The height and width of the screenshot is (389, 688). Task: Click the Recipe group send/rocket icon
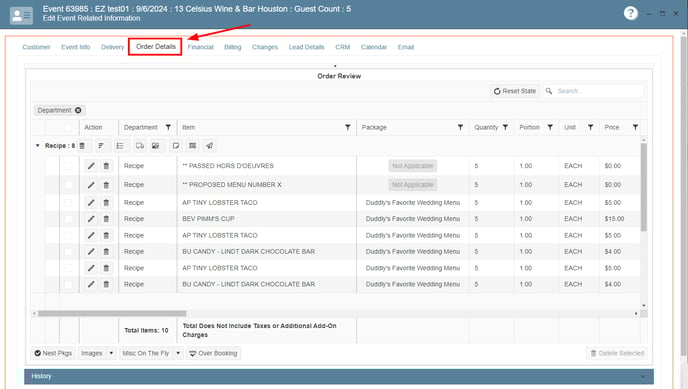pos(209,146)
